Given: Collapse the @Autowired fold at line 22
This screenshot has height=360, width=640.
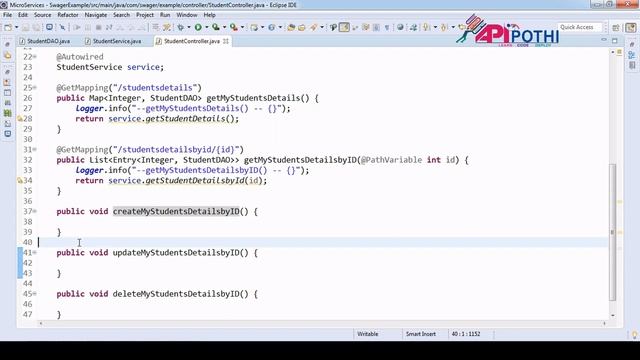Looking at the screenshot, I should pyautogui.click(x=35, y=57).
